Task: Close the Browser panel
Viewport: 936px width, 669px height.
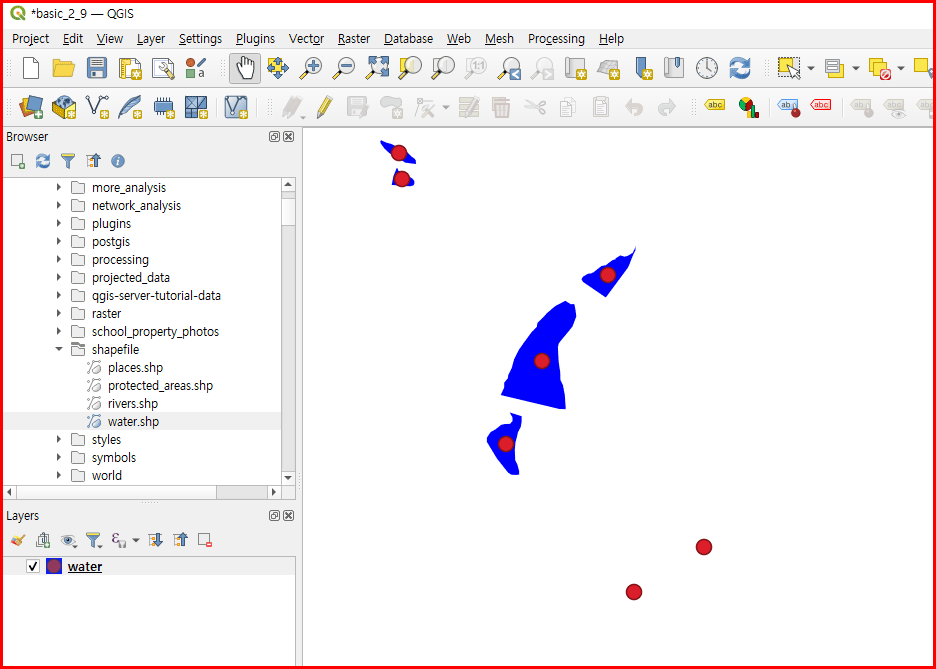Action: coord(289,137)
